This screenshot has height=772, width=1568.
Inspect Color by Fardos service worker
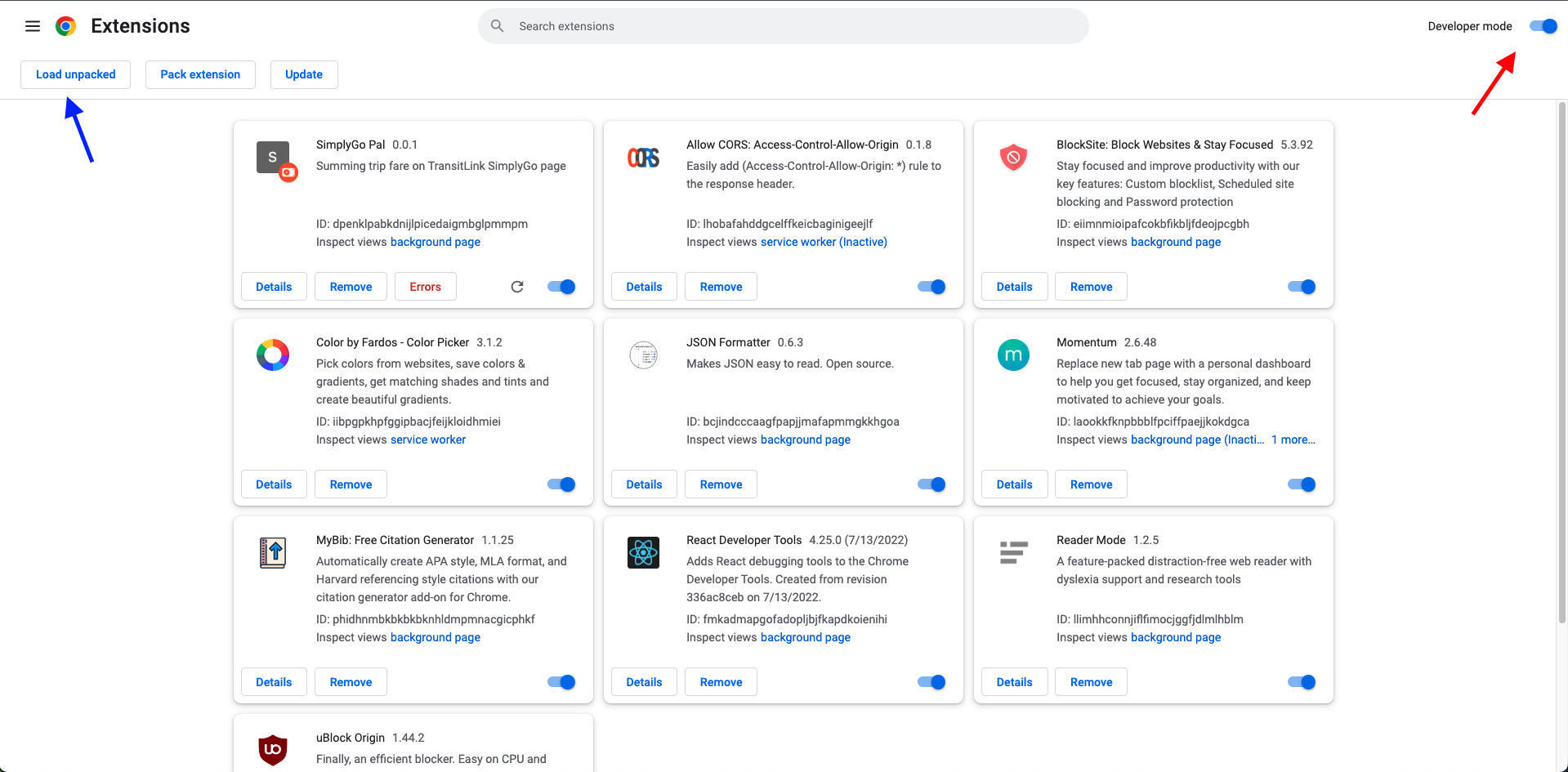click(428, 440)
